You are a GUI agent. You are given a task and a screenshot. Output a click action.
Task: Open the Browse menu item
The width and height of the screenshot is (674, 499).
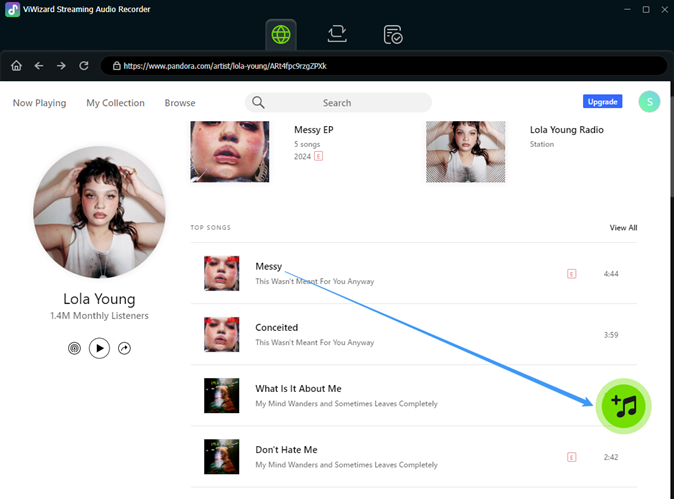[x=180, y=103]
